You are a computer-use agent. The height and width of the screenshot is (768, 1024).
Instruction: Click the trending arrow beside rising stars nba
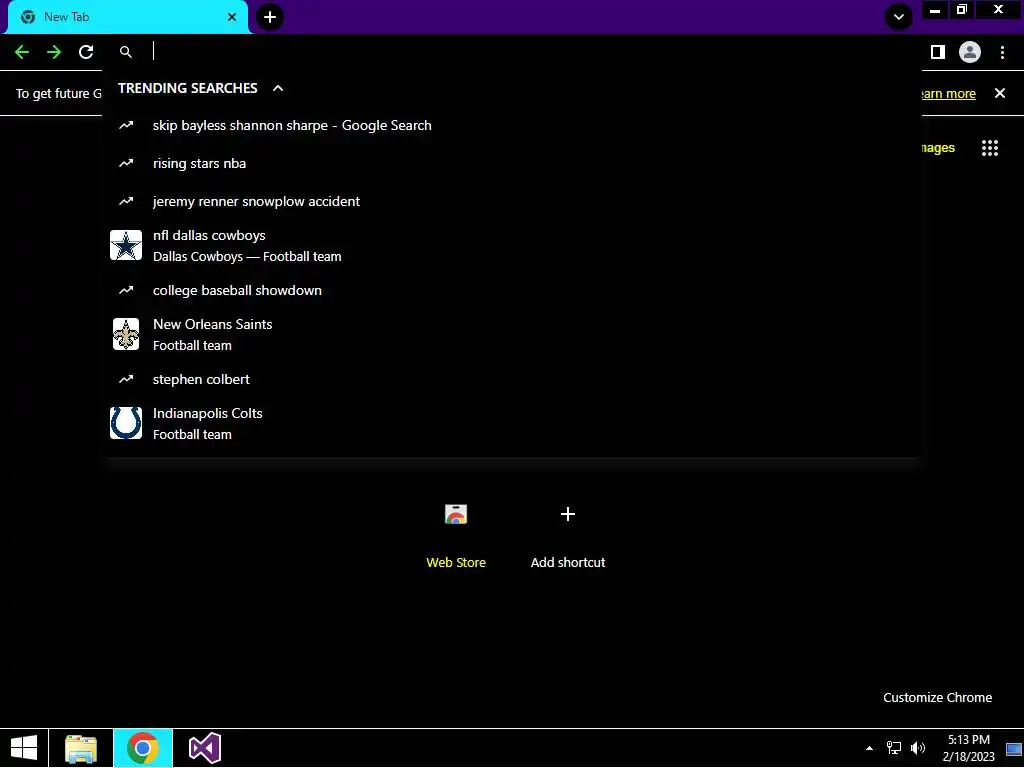point(126,163)
